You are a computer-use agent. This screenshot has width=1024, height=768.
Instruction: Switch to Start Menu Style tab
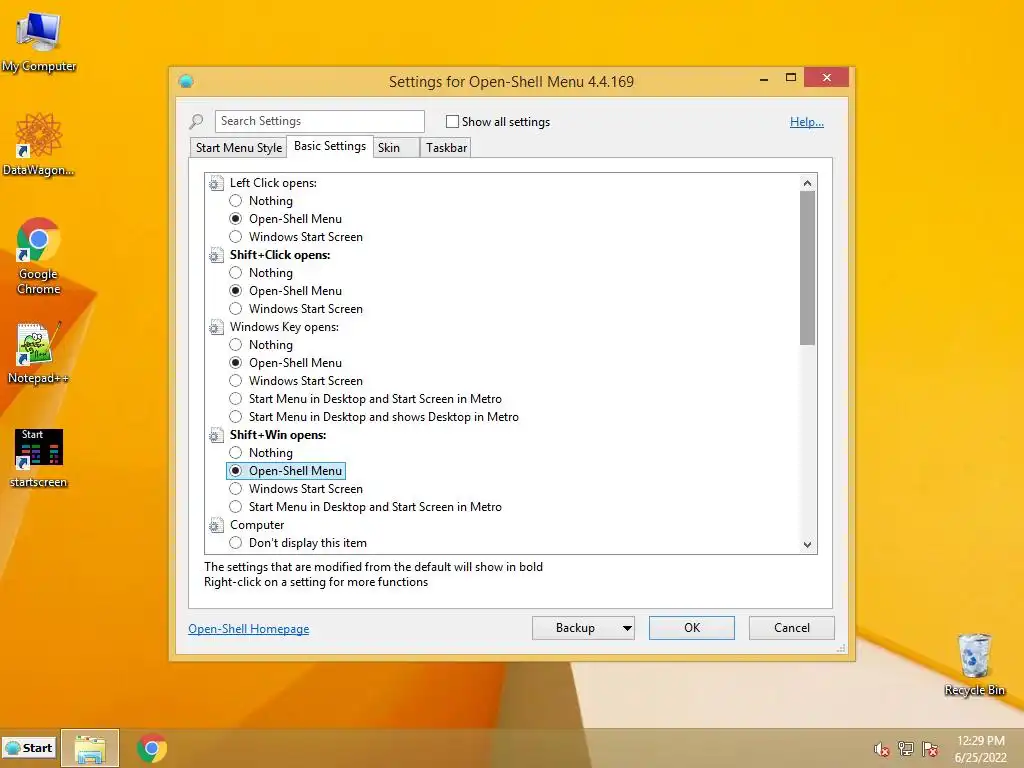tap(239, 148)
